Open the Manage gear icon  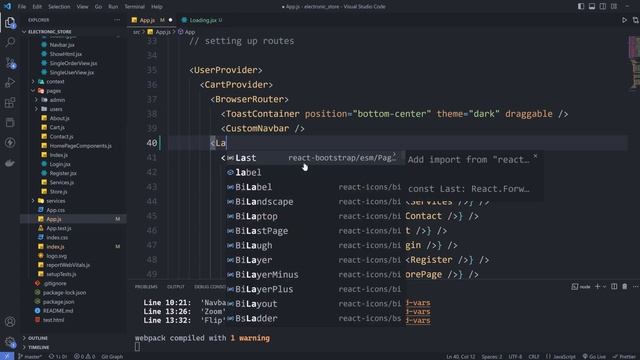[10, 342]
